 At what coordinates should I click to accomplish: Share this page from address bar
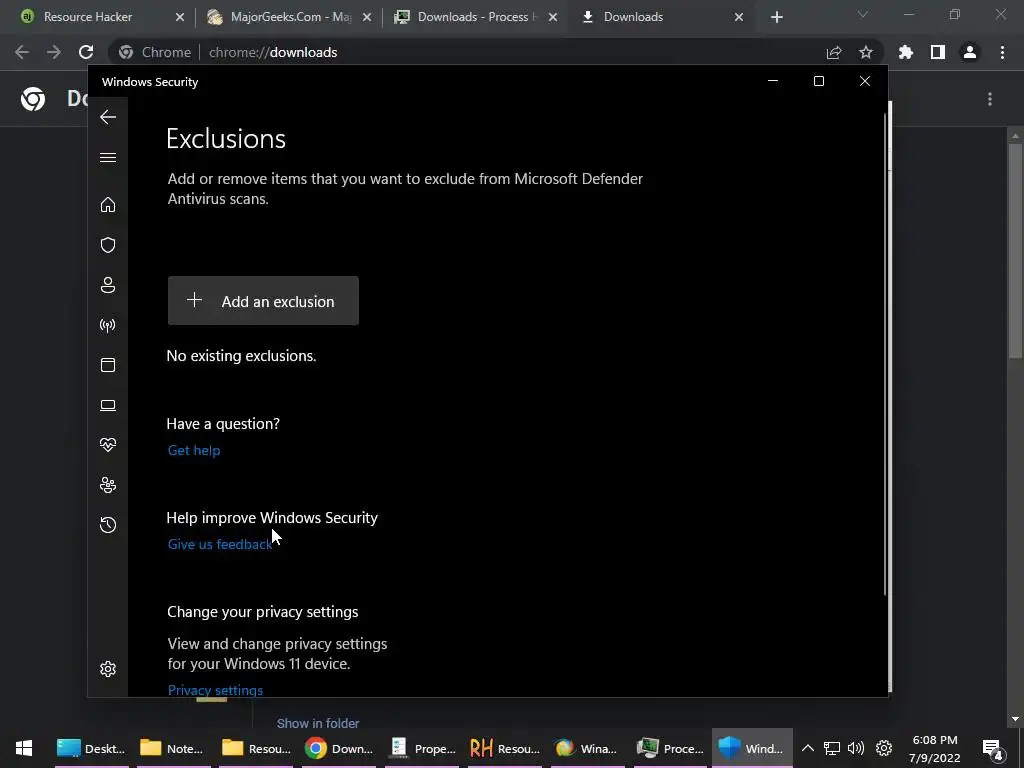click(x=834, y=52)
